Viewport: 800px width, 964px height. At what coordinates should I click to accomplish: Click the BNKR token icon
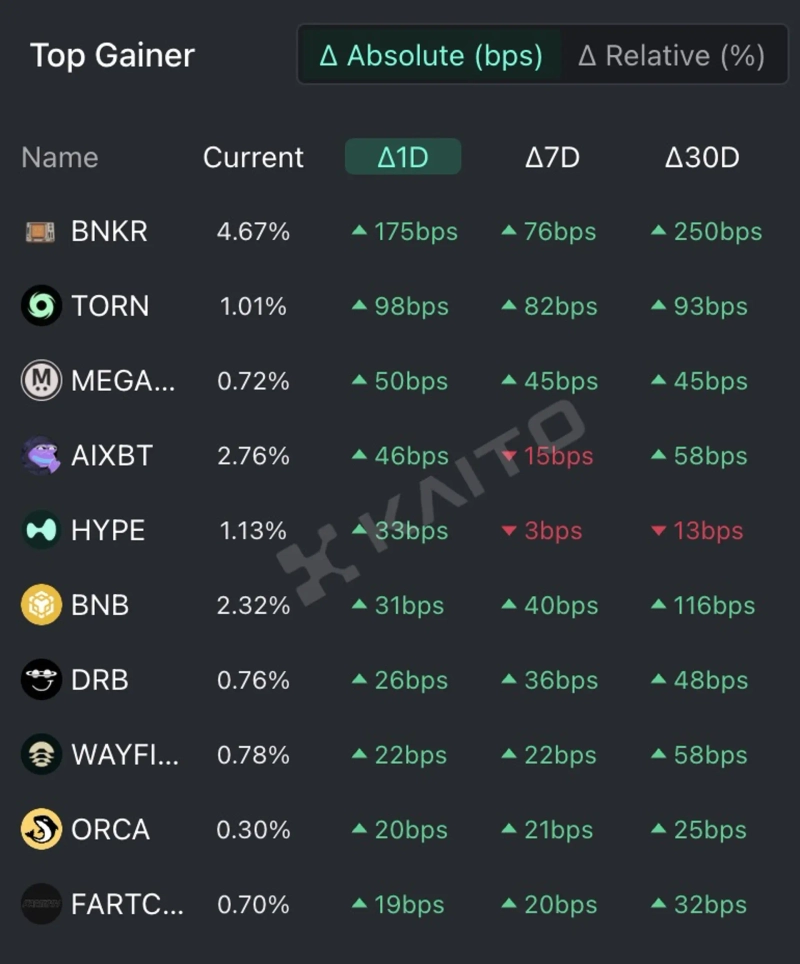click(41, 232)
